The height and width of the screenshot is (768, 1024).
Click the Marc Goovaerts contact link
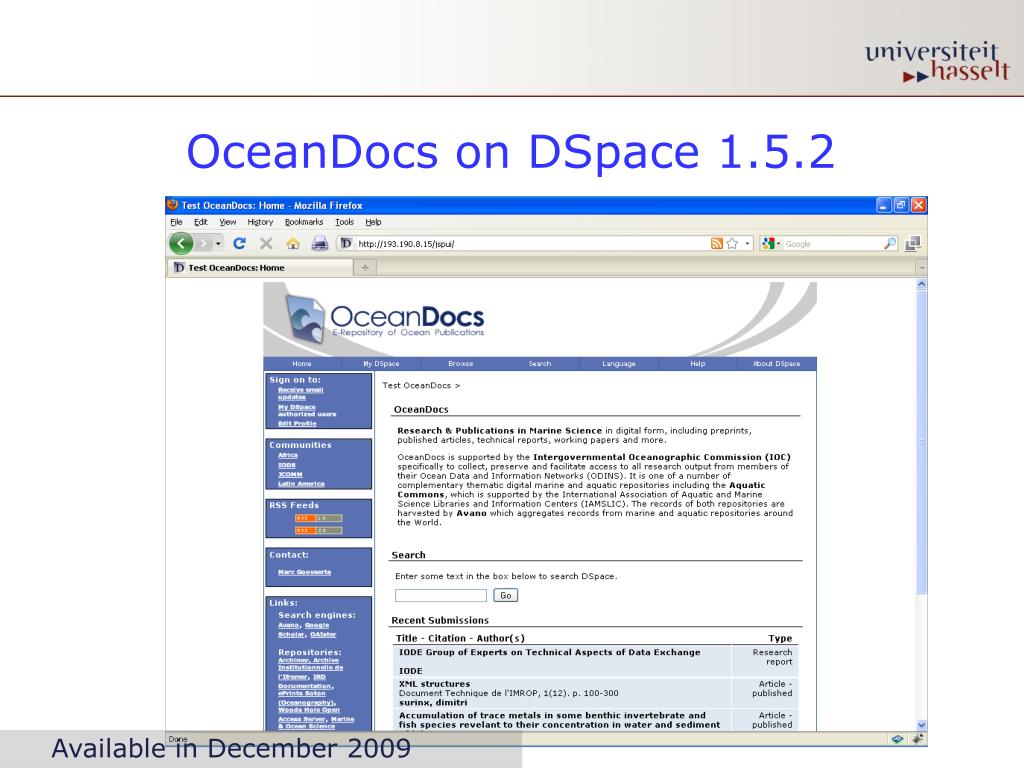[x=304, y=572]
